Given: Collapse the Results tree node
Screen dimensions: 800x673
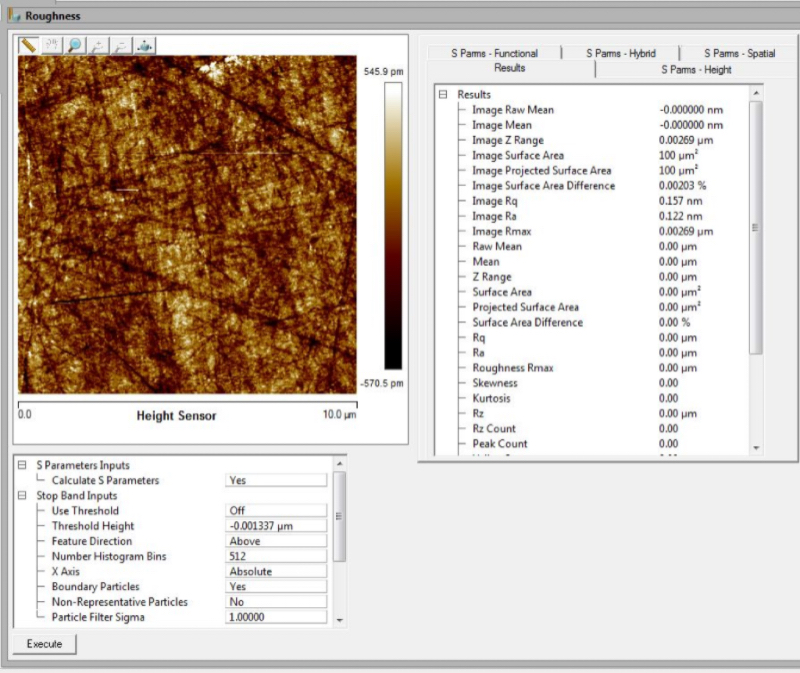Looking at the screenshot, I should click(x=442, y=95).
